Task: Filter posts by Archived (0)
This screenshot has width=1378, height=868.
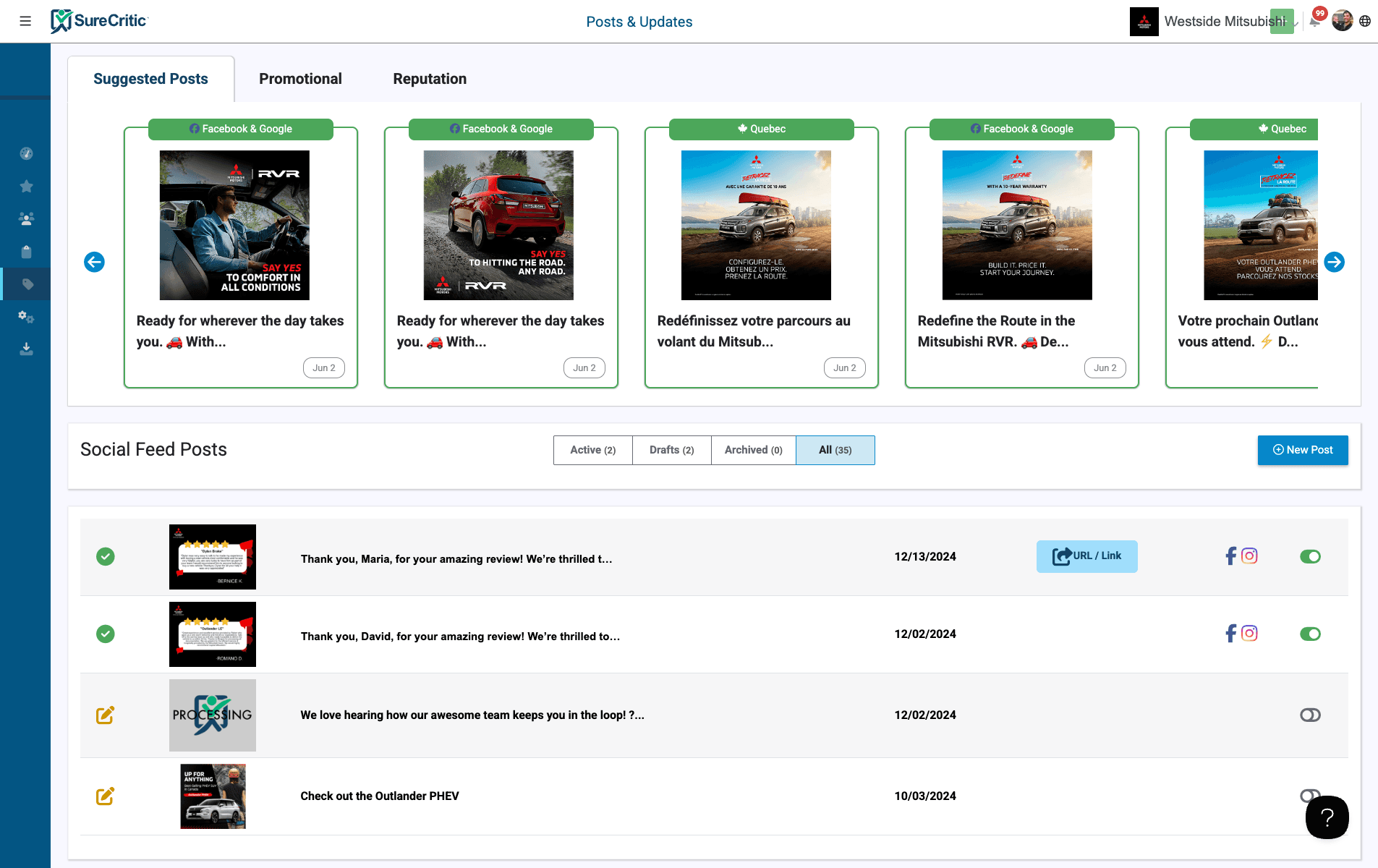Action: [754, 450]
